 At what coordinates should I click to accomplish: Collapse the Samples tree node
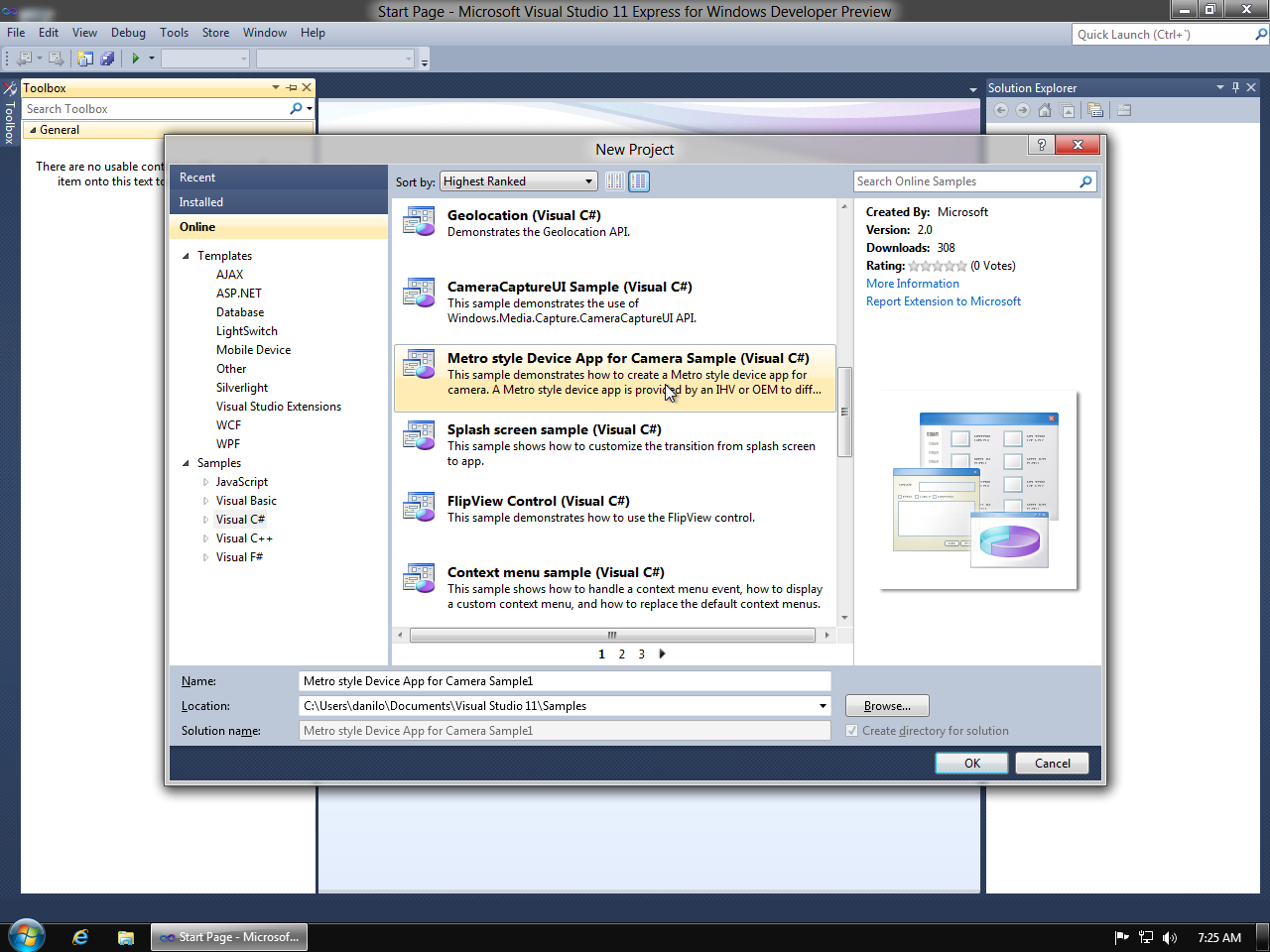(186, 463)
